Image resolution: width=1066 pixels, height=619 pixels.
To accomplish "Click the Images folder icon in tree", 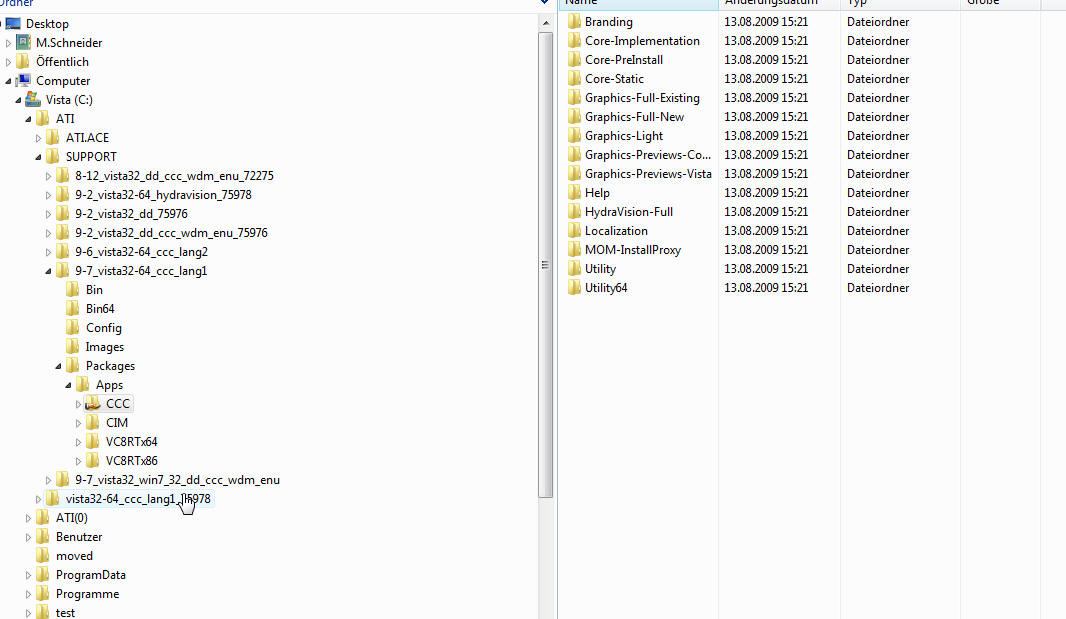I will point(73,347).
